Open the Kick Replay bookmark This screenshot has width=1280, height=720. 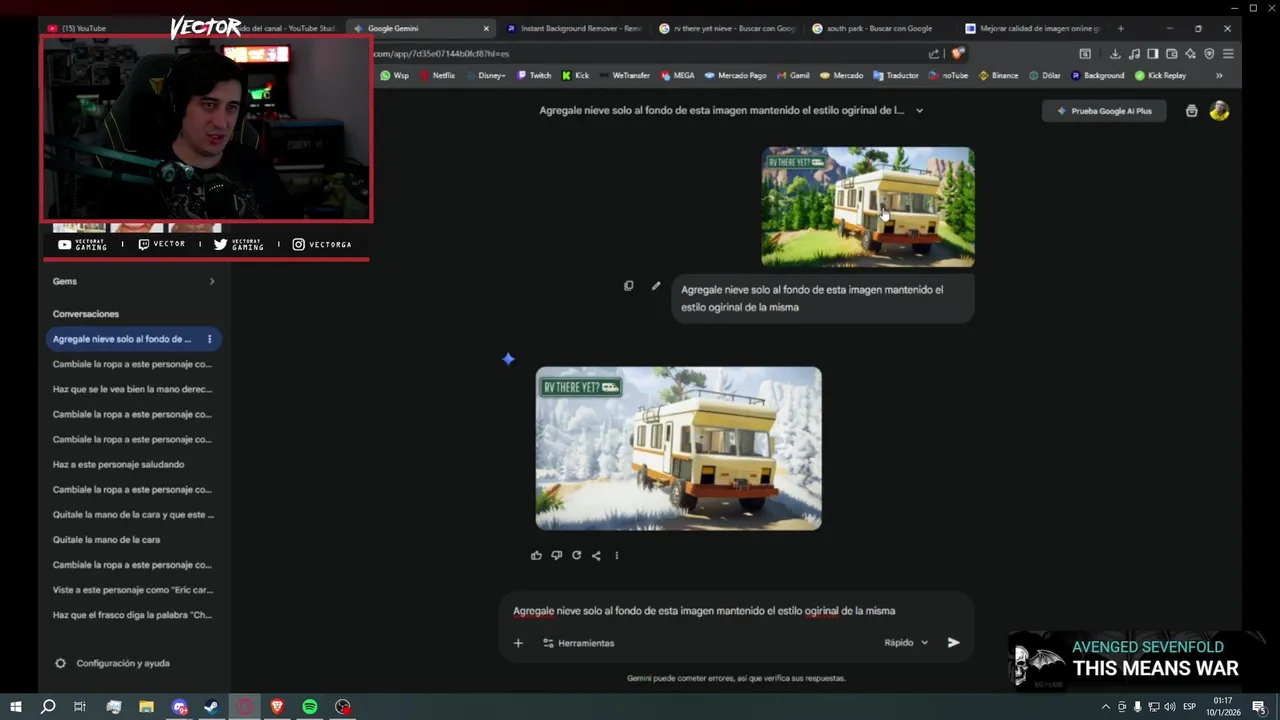click(x=1160, y=75)
